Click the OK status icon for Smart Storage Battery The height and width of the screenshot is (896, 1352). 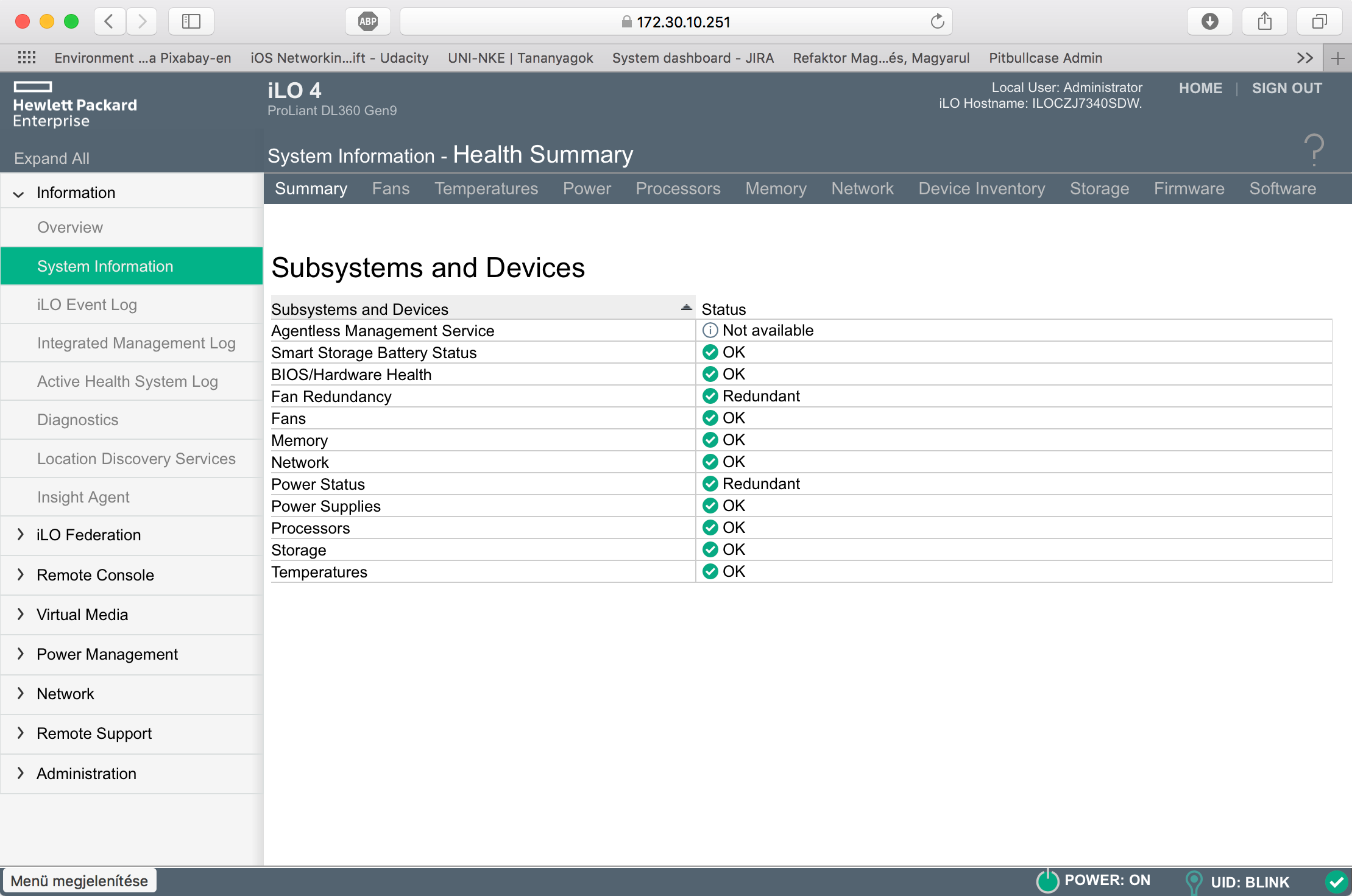point(710,352)
